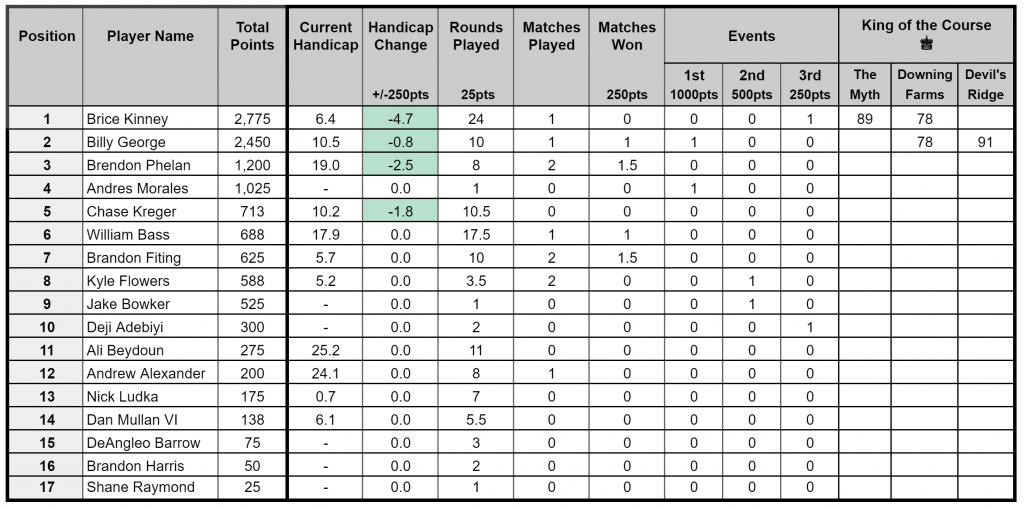Select row number 17 position cell
Screen dimensions: 1024x509
(46, 487)
